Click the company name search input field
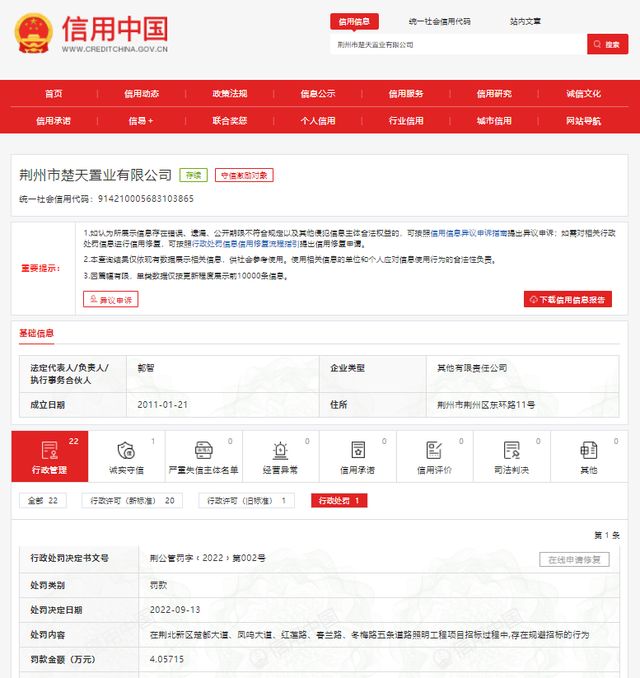This screenshot has height=678, width=640. [458, 44]
